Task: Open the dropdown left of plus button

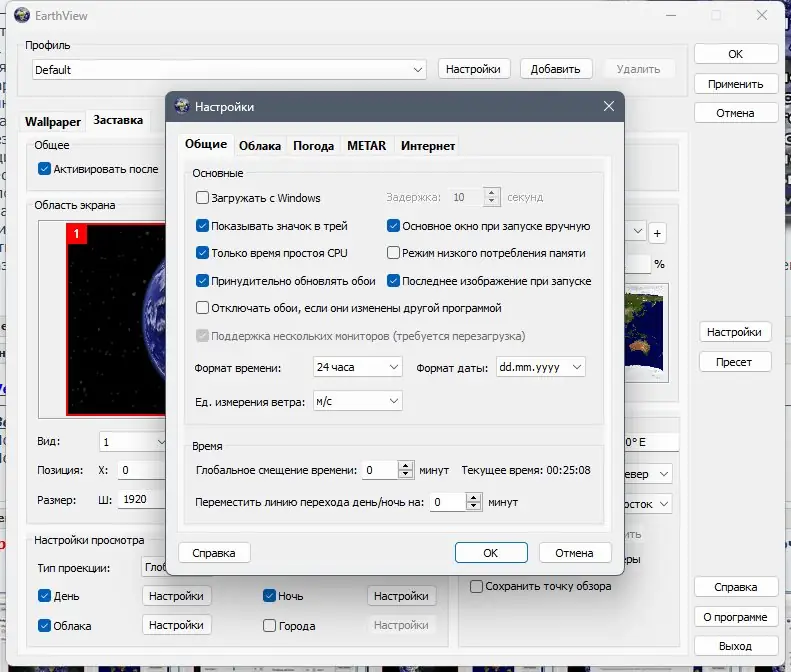Action: 635,232
